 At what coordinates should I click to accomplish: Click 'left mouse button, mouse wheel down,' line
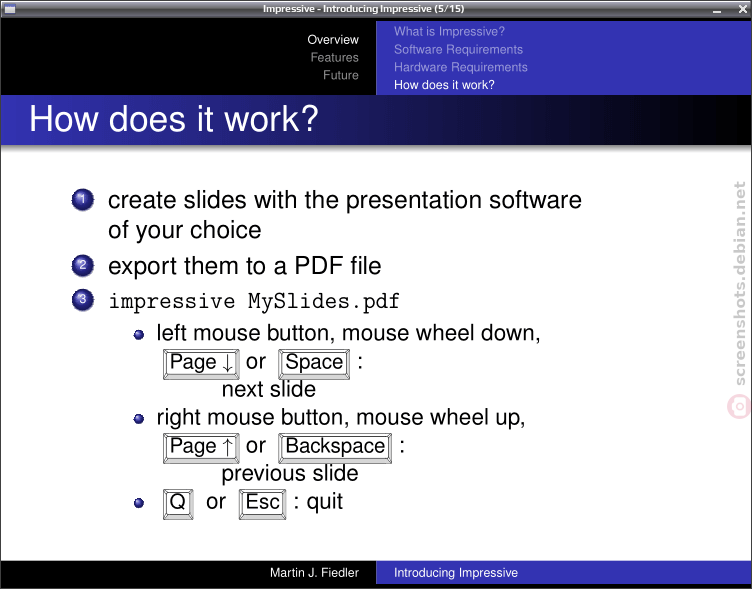coord(348,333)
